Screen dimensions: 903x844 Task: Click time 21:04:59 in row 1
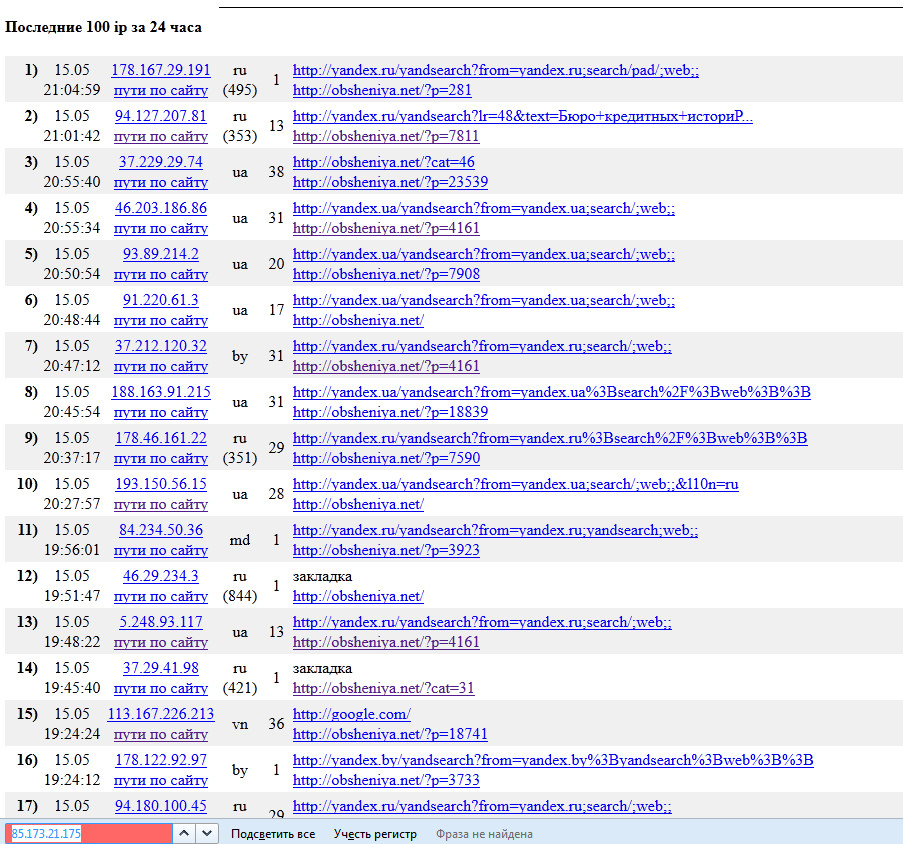[71, 90]
